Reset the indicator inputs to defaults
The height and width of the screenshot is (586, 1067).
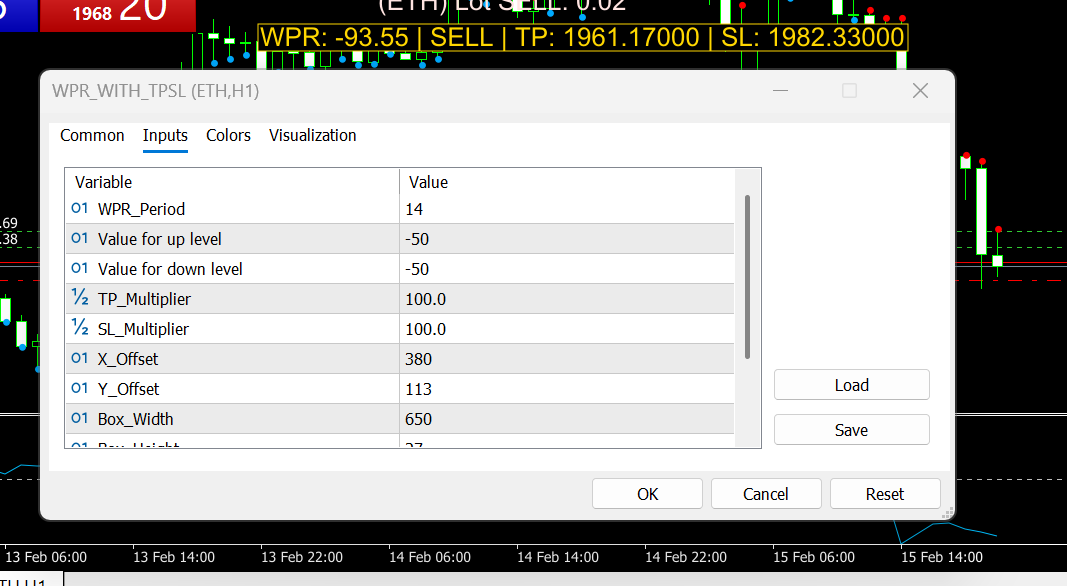coord(885,493)
